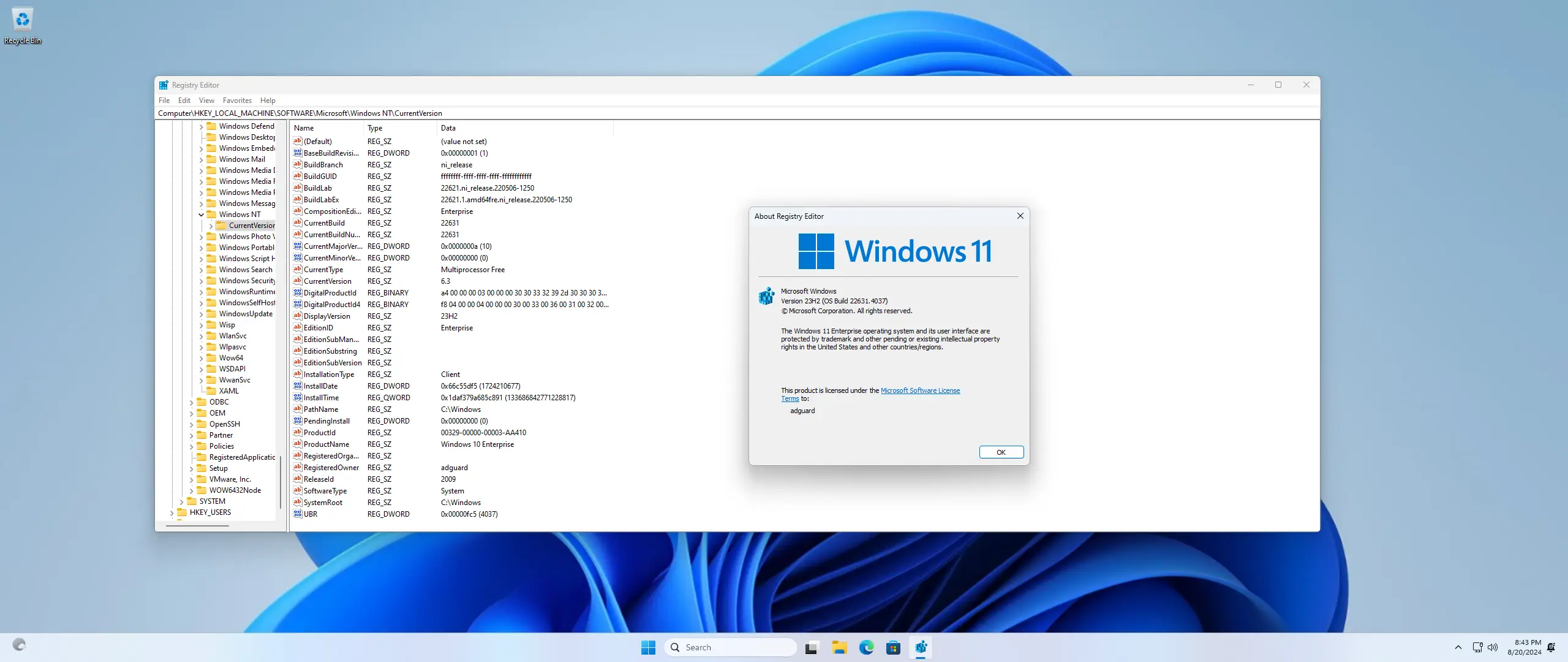Click the tree pane horizontal scrollbar

tap(197, 525)
